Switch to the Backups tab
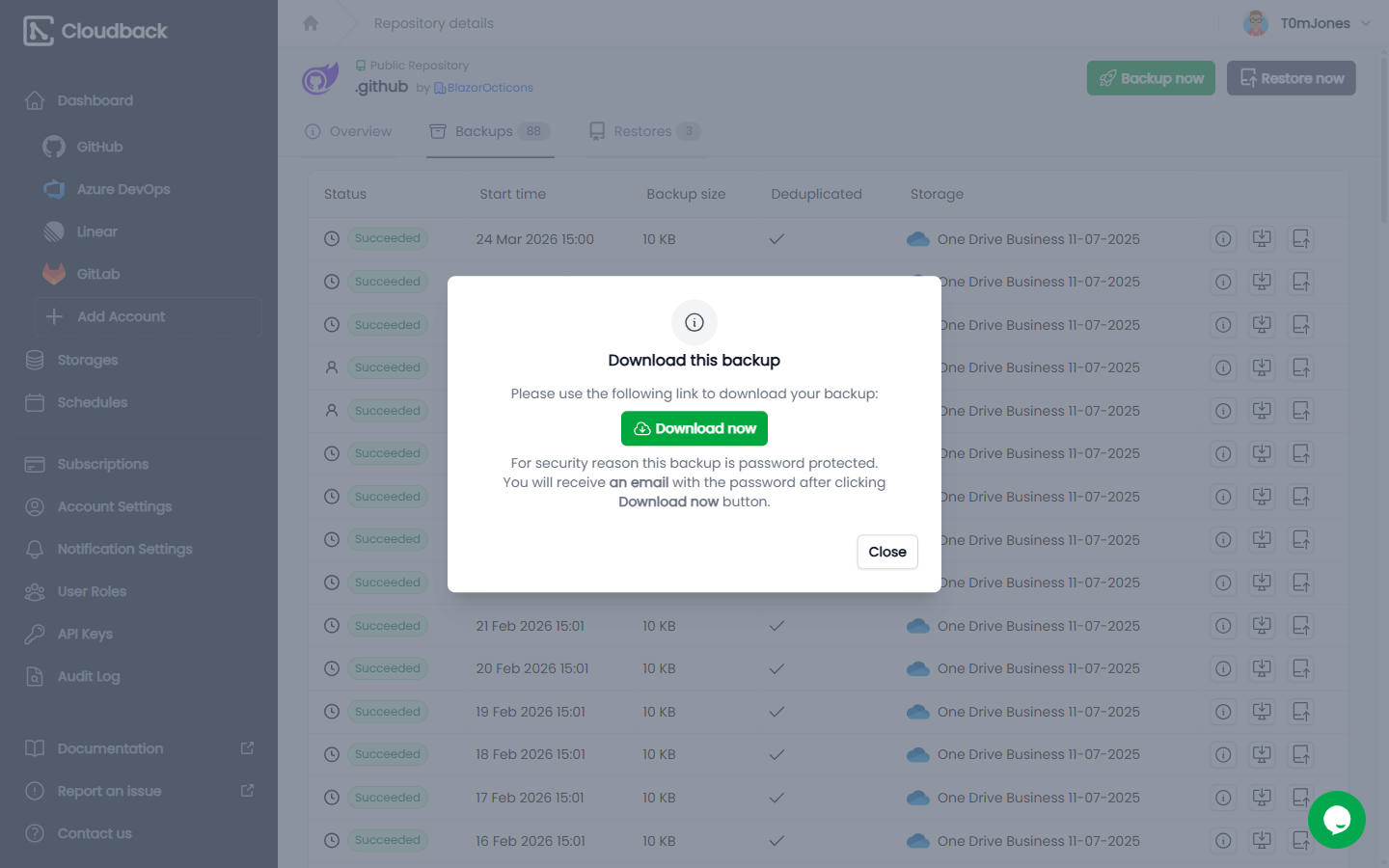Image resolution: width=1389 pixels, height=868 pixels. (490, 131)
